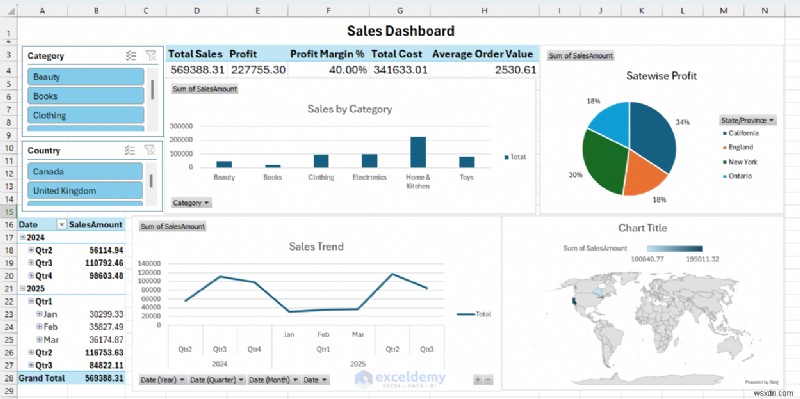Screen dimensions: 800x399
Task: Open Date (Year) field button
Action: (x=163, y=380)
